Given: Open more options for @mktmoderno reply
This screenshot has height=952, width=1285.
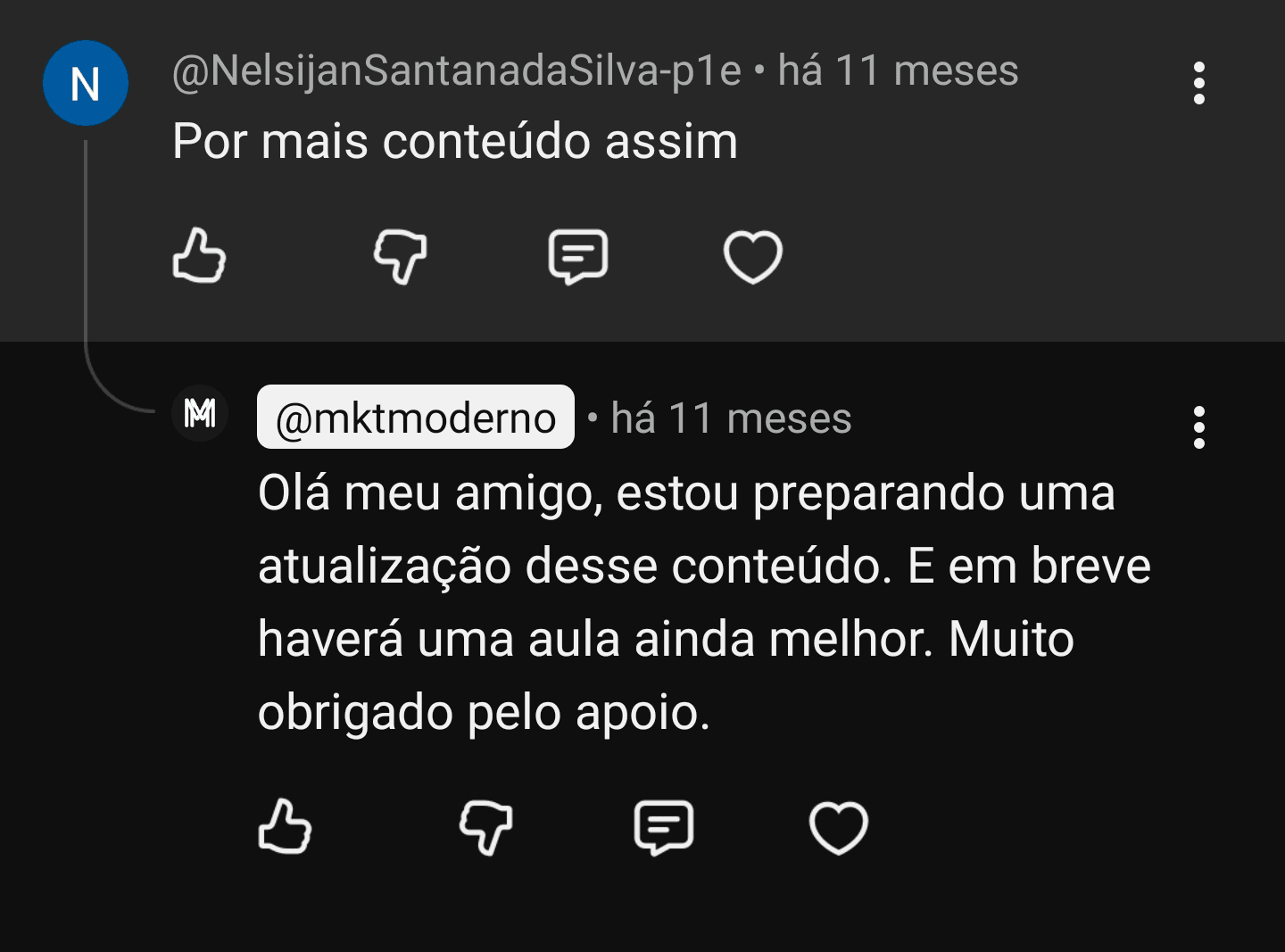Looking at the screenshot, I should coord(1198,427).
